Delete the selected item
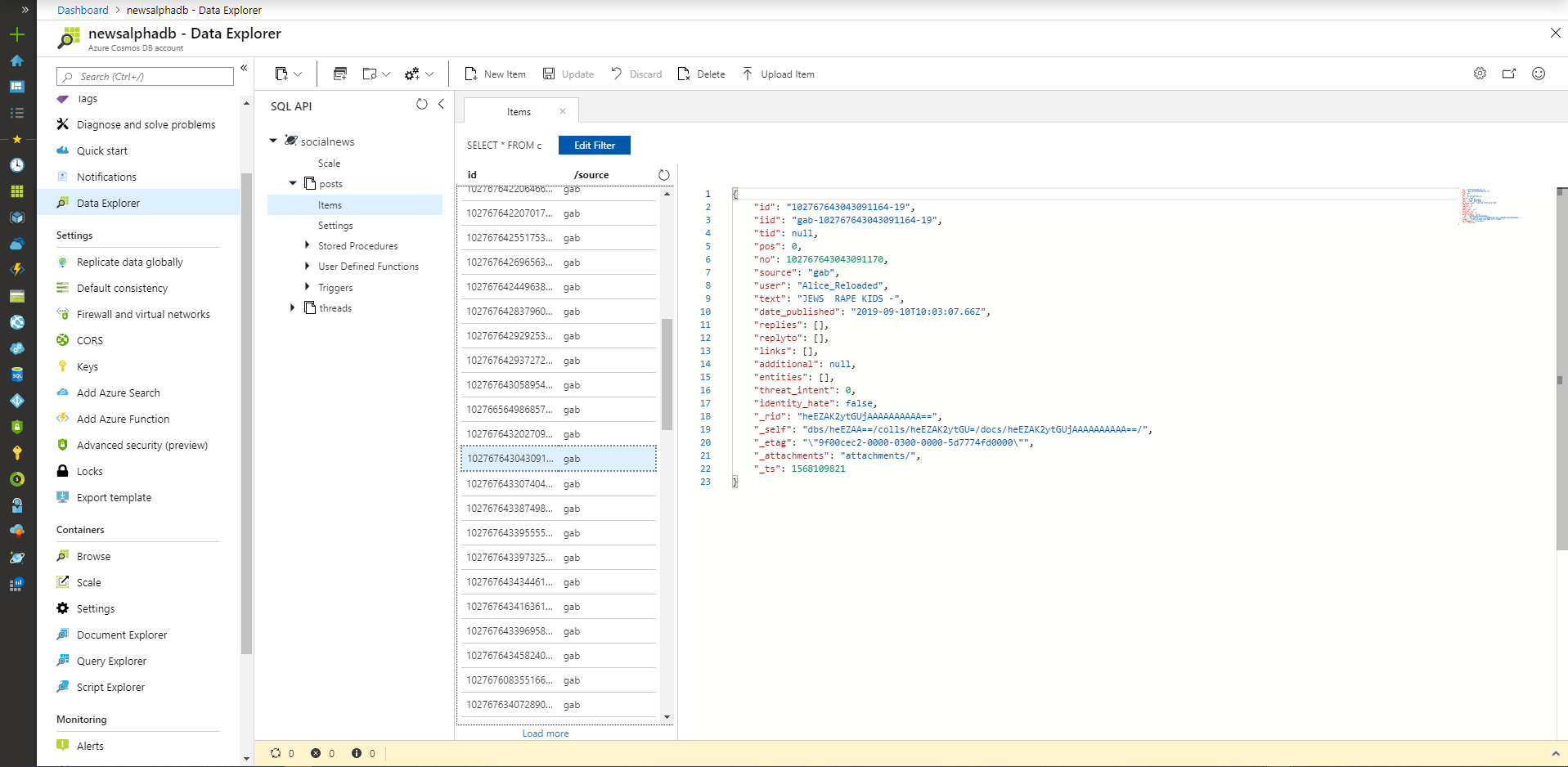1568x767 pixels. point(702,74)
